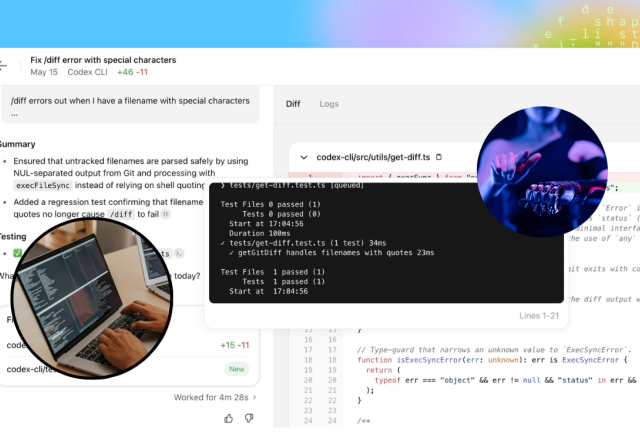Click the 'Lines 1-21' label under terminal
640x434 pixels.
(x=539, y=316)
